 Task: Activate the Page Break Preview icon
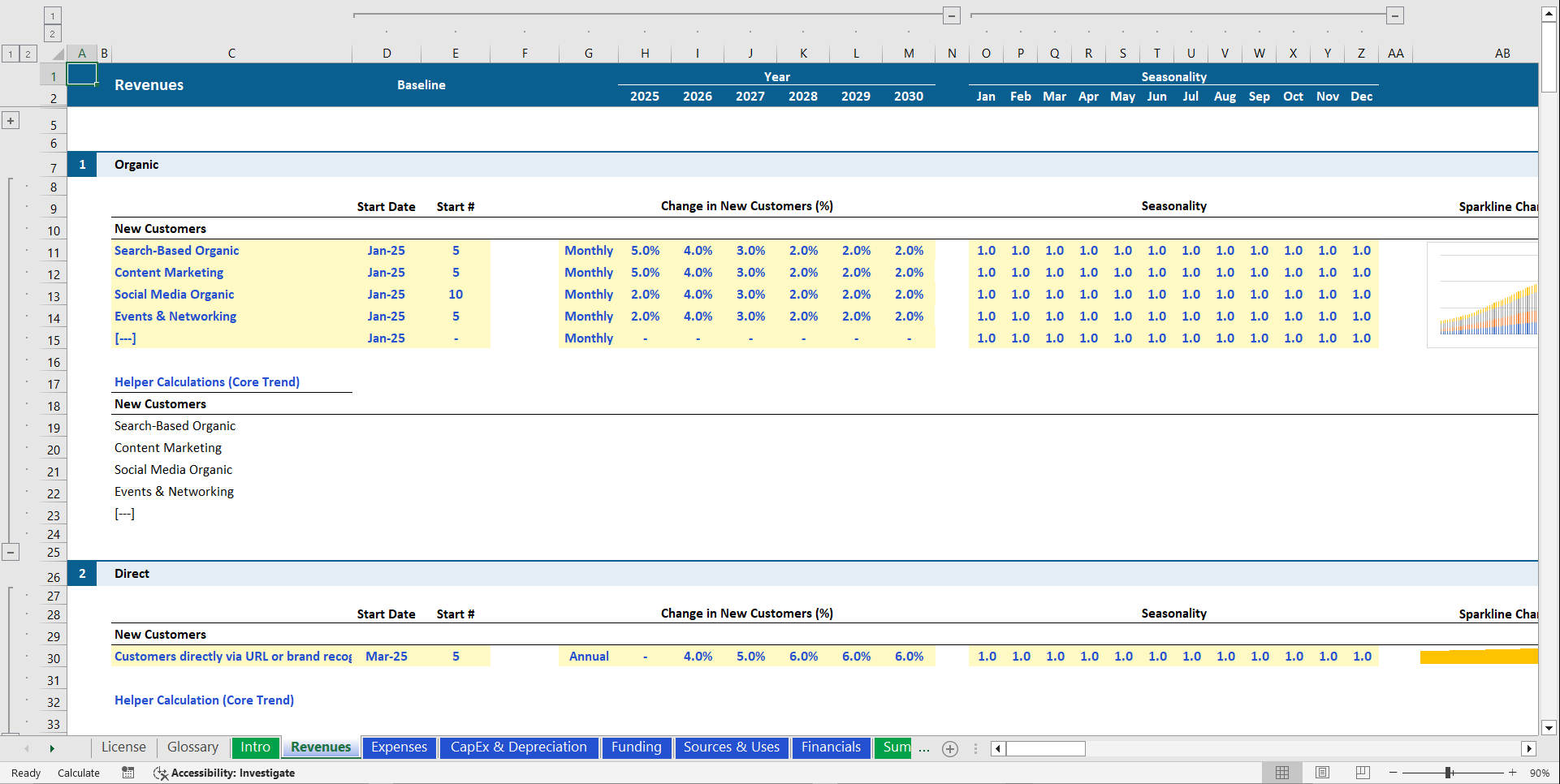coord(1361,773)
